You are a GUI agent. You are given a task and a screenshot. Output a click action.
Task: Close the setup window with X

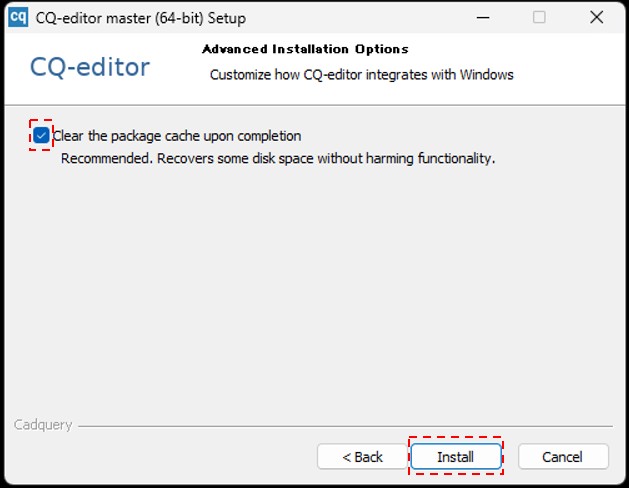(x=596, y=17)
